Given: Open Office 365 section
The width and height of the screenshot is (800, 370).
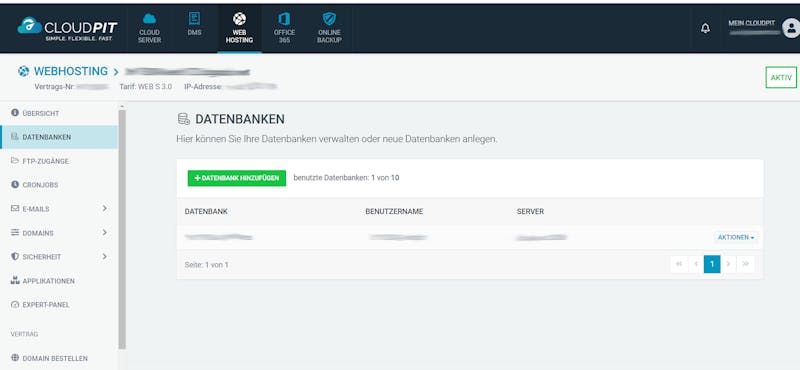Looking at the screenshot, I should 284,28.
